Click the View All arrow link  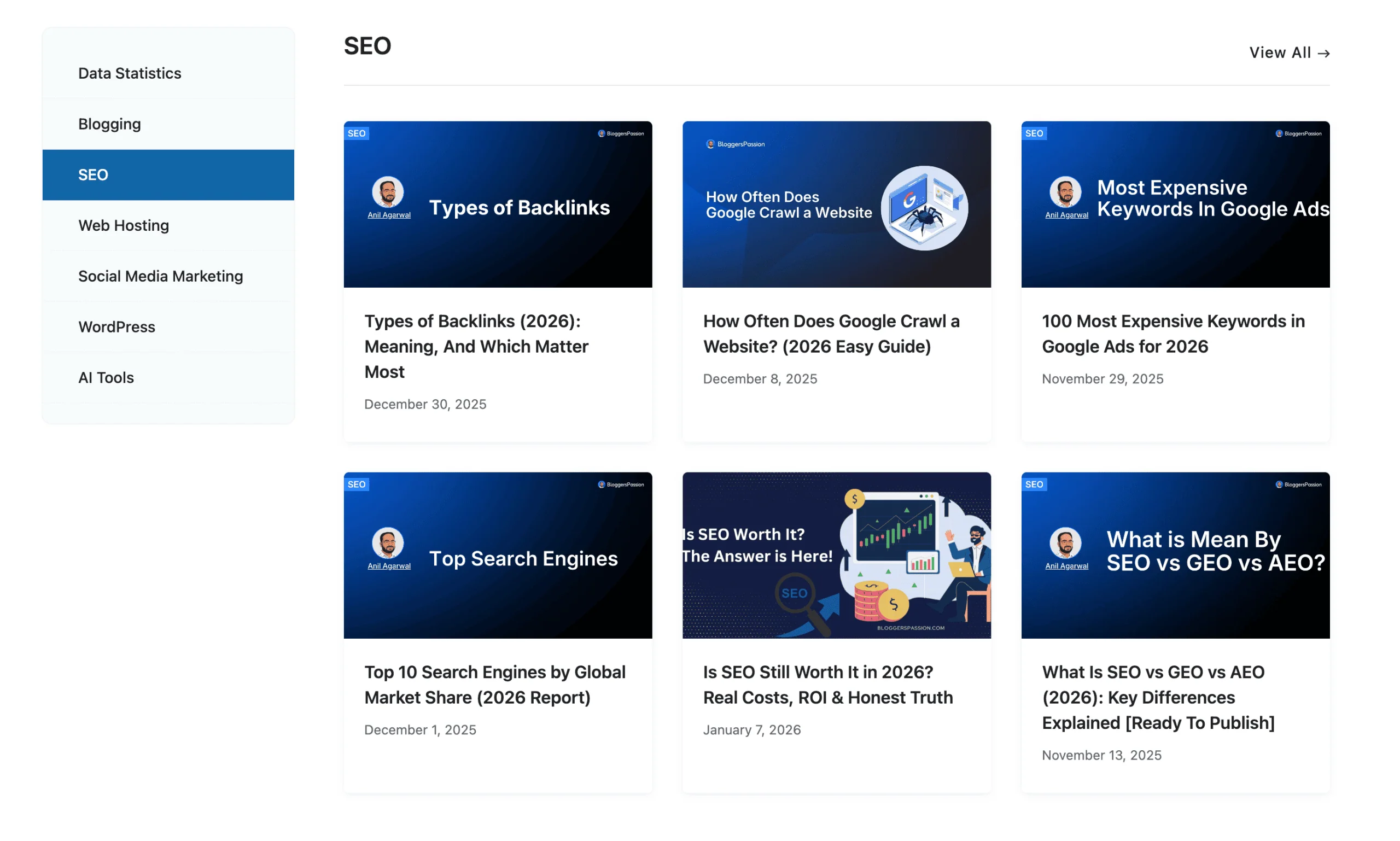pos(1289,52)
